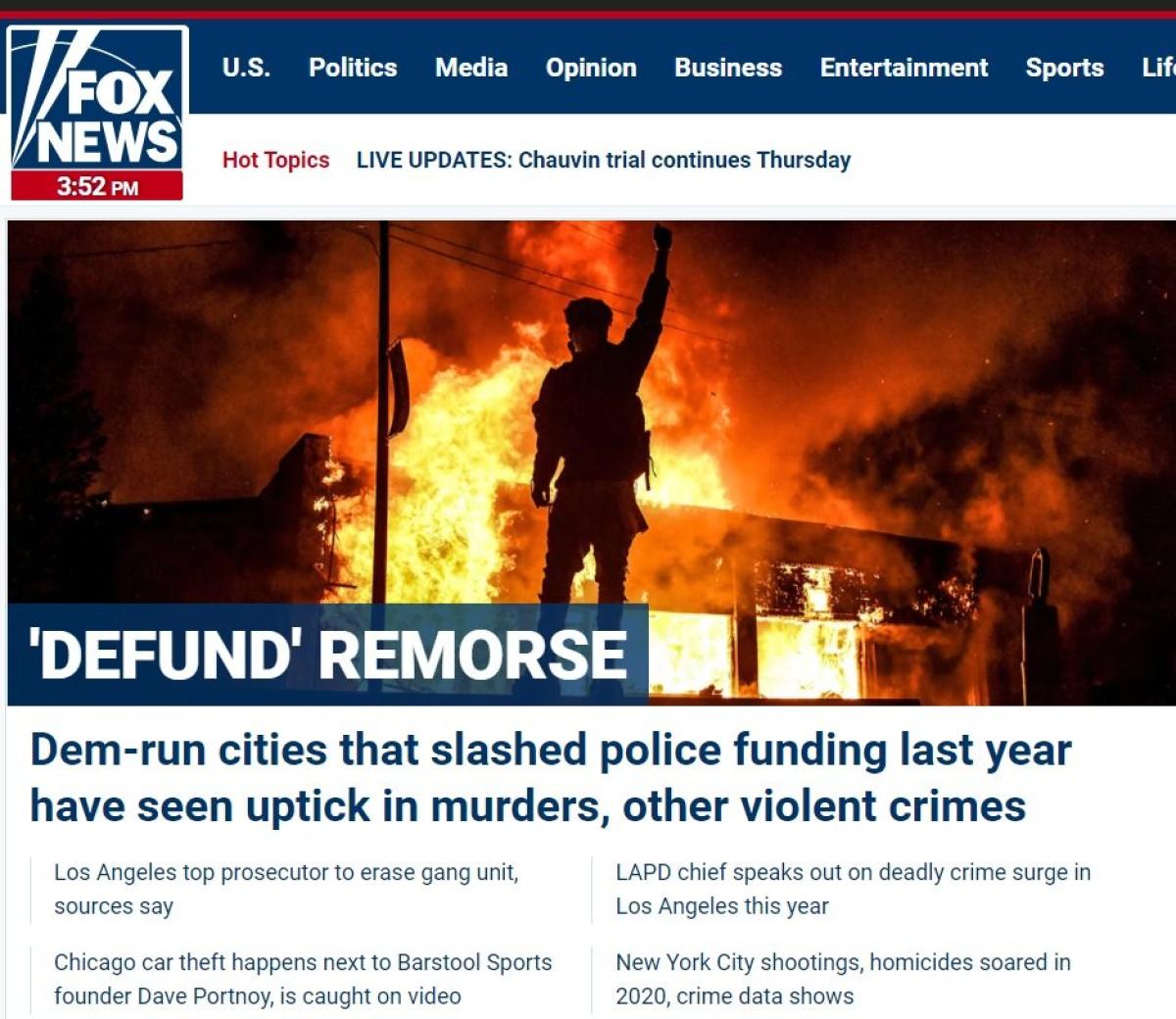
Task: Click the Fox News logo
Action: click(x=97, y=100)
